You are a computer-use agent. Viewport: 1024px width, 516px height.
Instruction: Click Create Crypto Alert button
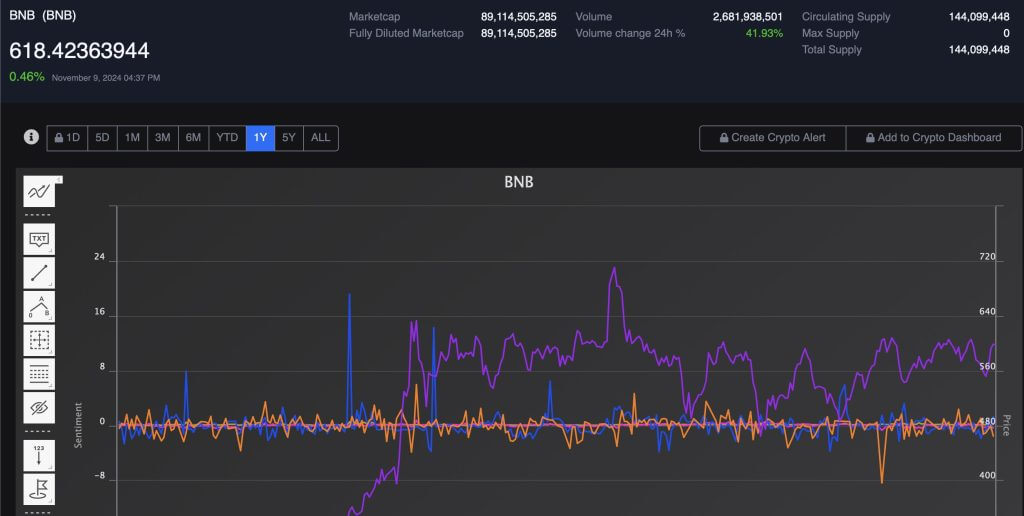(x=773, y=138)
